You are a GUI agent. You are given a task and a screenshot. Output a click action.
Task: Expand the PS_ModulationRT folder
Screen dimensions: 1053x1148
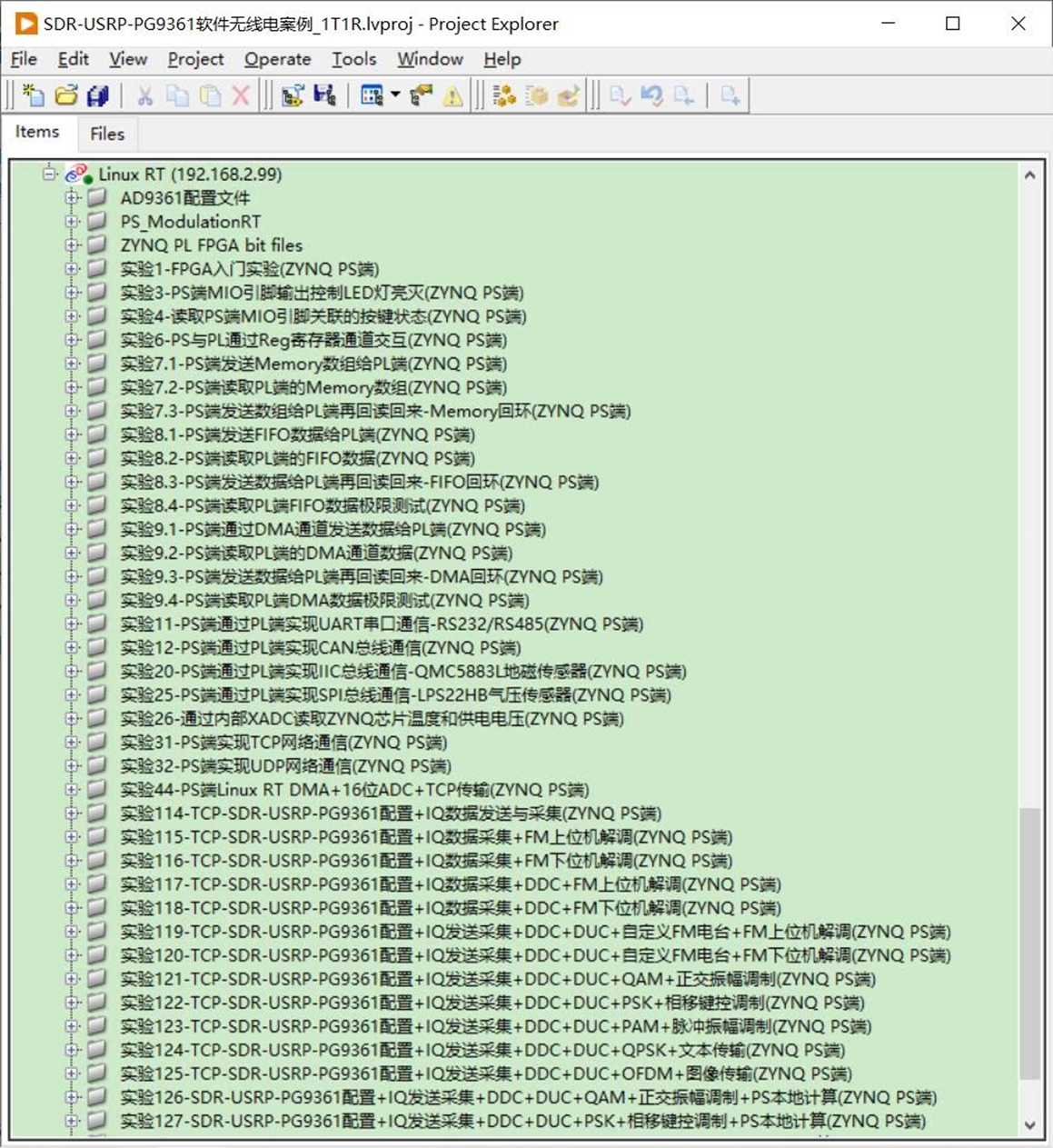[73, 221]
